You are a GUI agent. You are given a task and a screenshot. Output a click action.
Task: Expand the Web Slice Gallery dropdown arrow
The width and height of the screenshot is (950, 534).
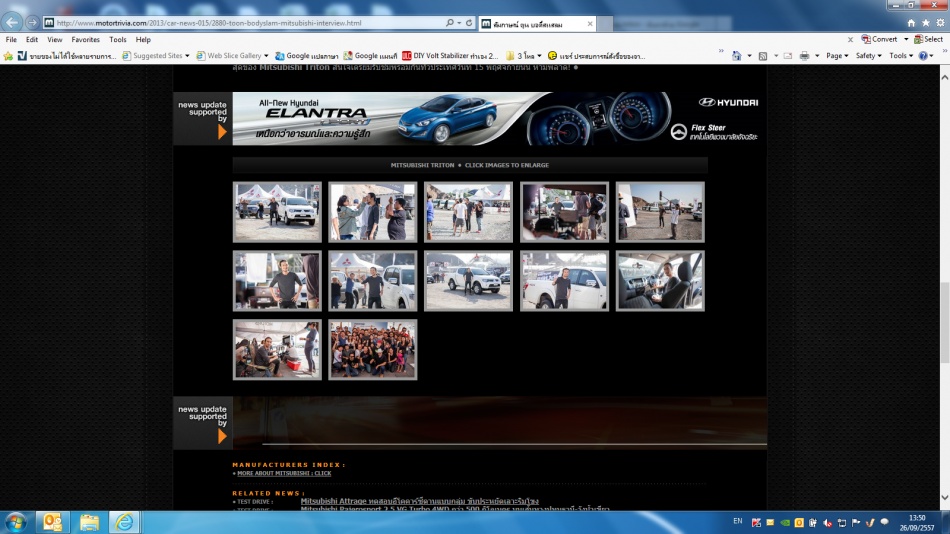(266, 56)
